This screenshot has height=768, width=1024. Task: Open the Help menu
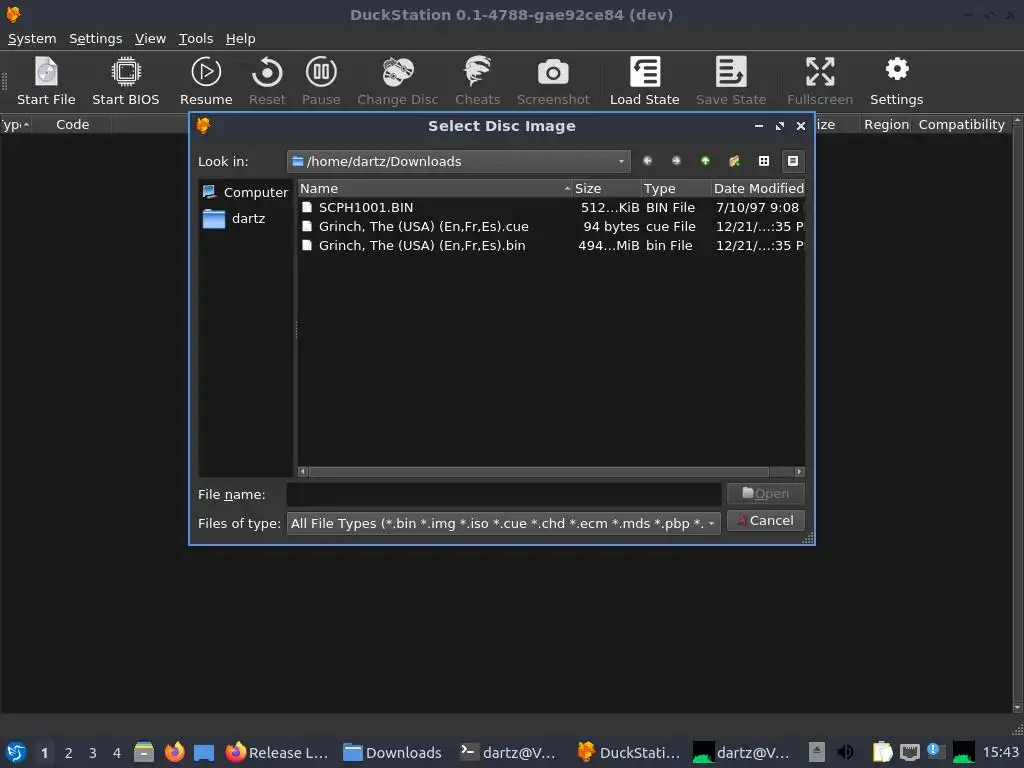pos(240,39)
